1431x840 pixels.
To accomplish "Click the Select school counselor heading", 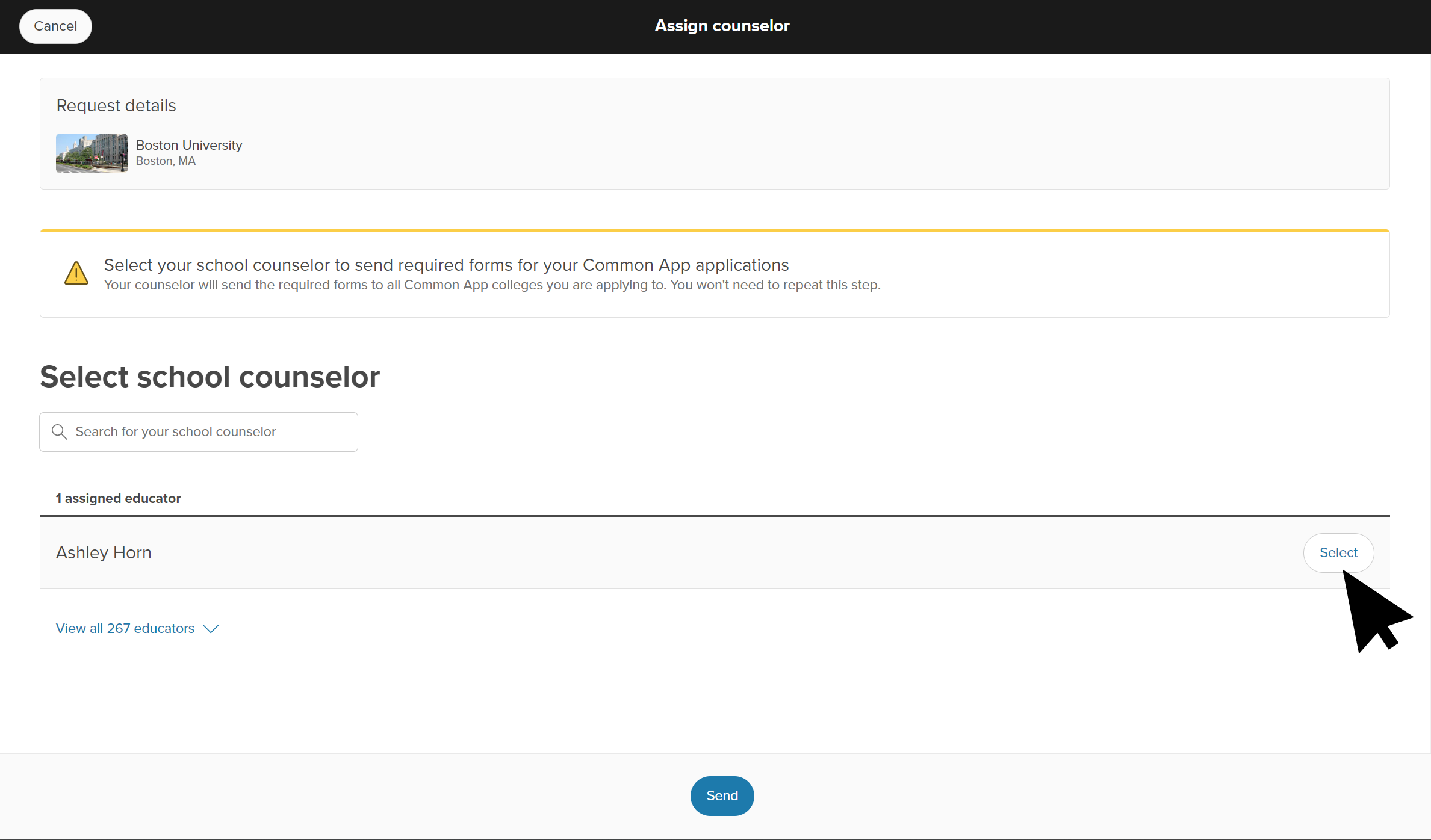I will click(210, 376).
